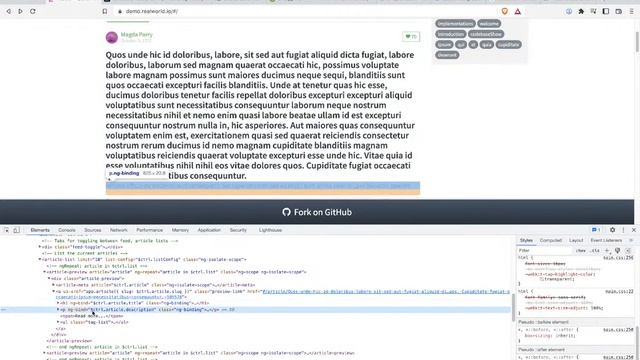Screen dimensions: 640x360
Task: Open DevTools settings gear
Action: [x=613, y=230]
